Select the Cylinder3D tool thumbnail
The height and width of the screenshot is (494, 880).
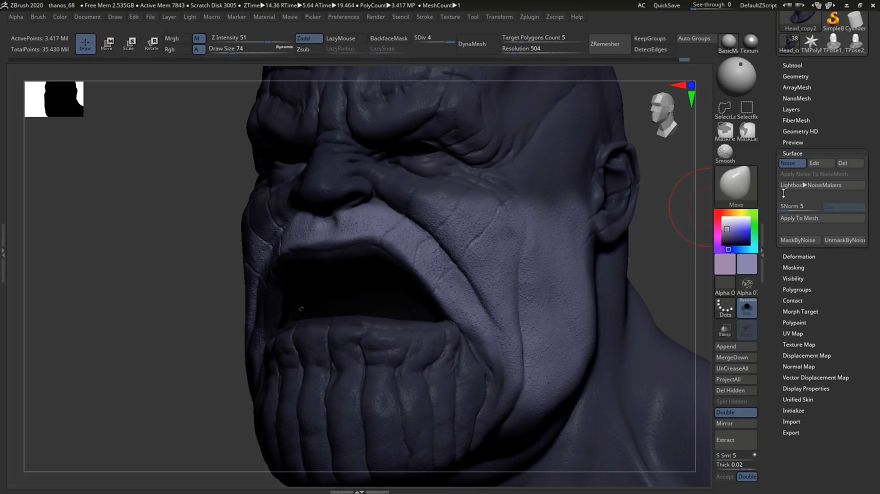click(855, 20)
